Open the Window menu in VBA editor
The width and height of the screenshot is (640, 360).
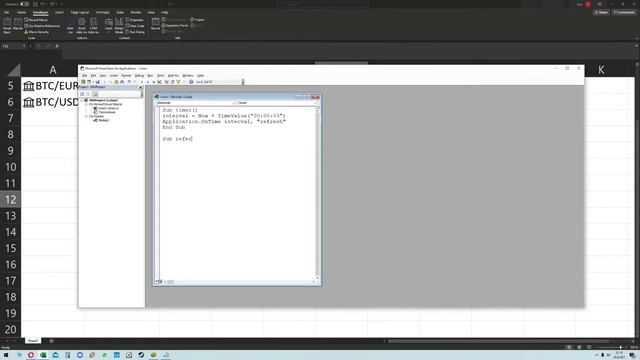188,76
